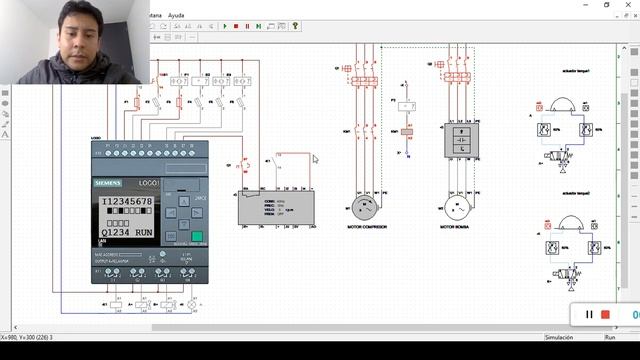
Task: Select the text 'A' tool in the left toolbar
Action: click(5, 134)
